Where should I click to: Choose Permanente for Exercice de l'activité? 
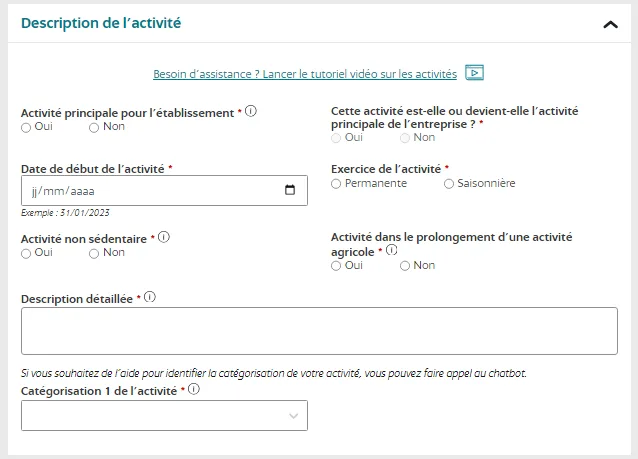(336, 184)
